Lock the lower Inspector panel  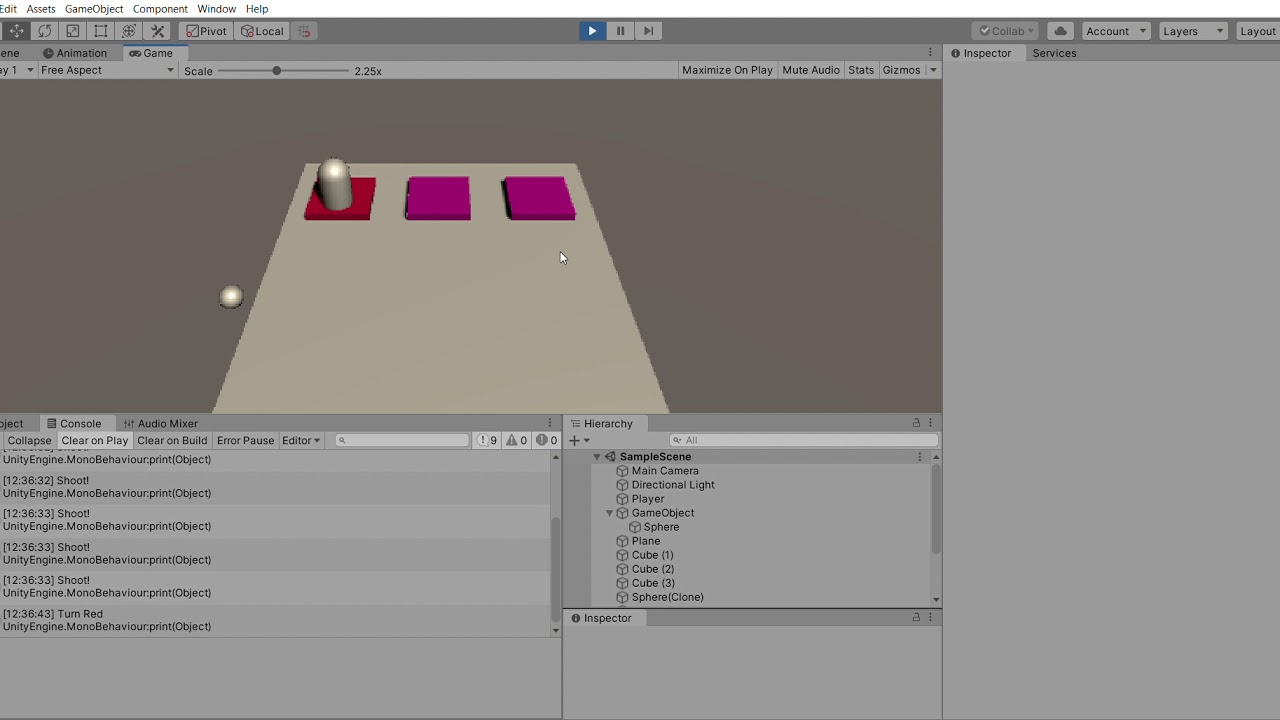(916, 618)
